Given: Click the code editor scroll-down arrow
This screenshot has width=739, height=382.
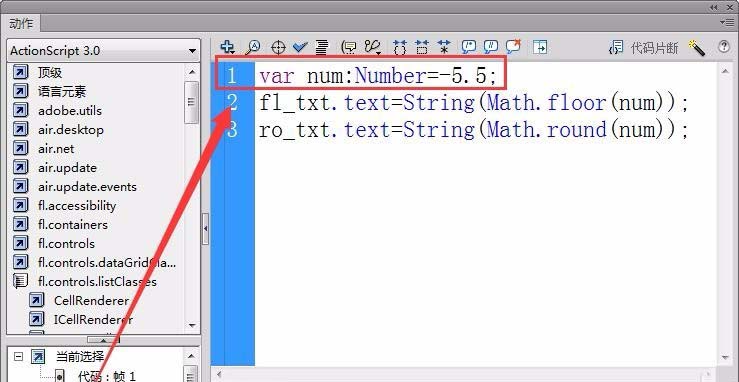Looking at the screenshot, I should (725, 358).
